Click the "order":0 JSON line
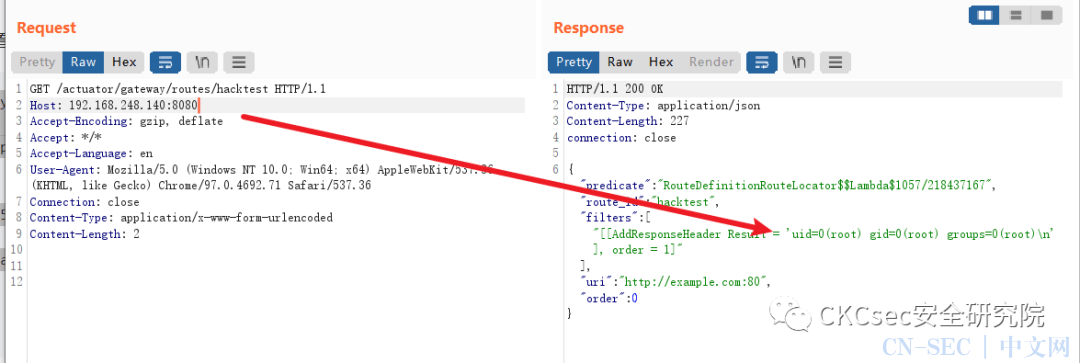This screenshot has width=1080, height=363. (x=610, y=298)
